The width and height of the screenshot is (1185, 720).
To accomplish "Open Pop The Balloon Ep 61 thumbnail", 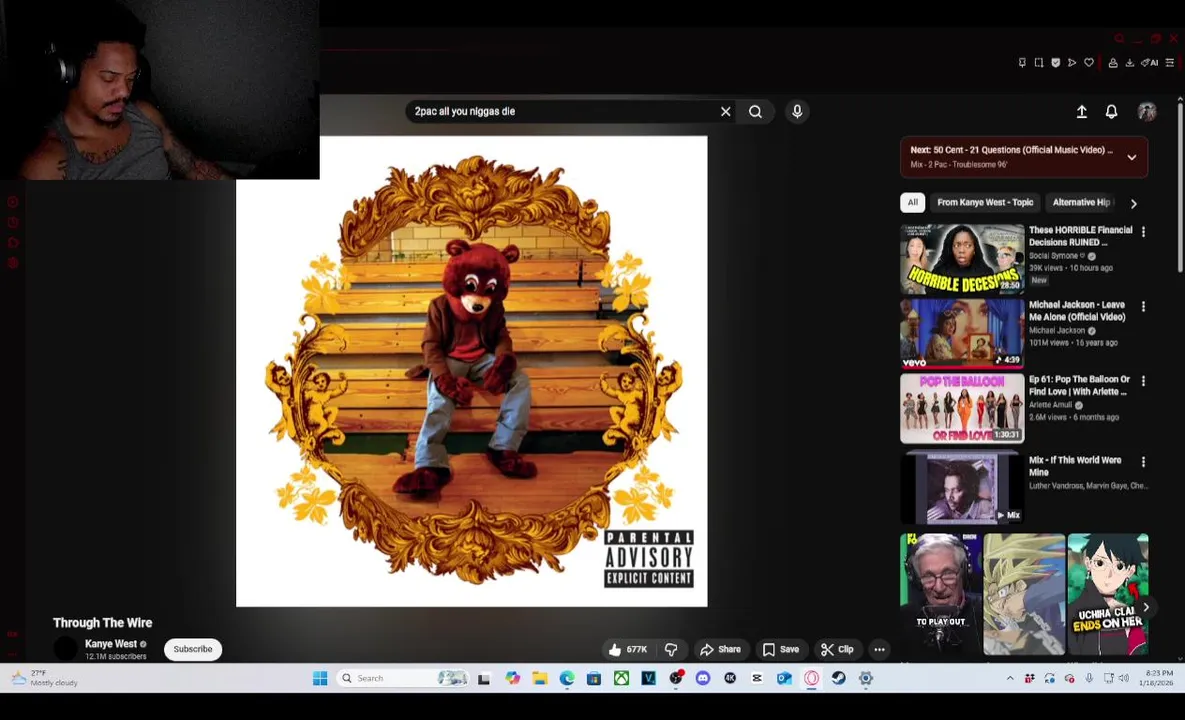I will [961, 408].
